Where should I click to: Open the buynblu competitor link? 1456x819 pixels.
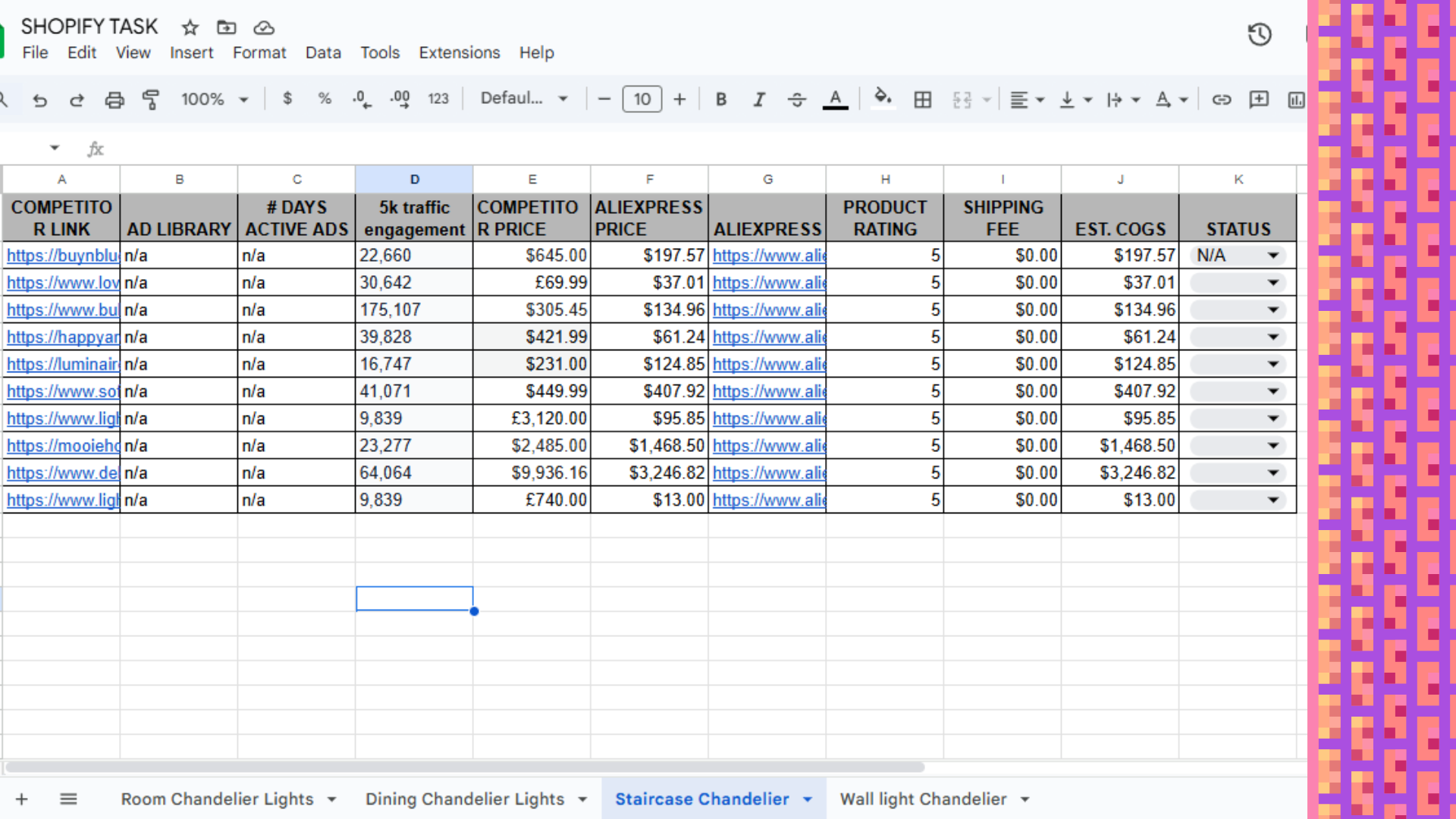point(62,256)
